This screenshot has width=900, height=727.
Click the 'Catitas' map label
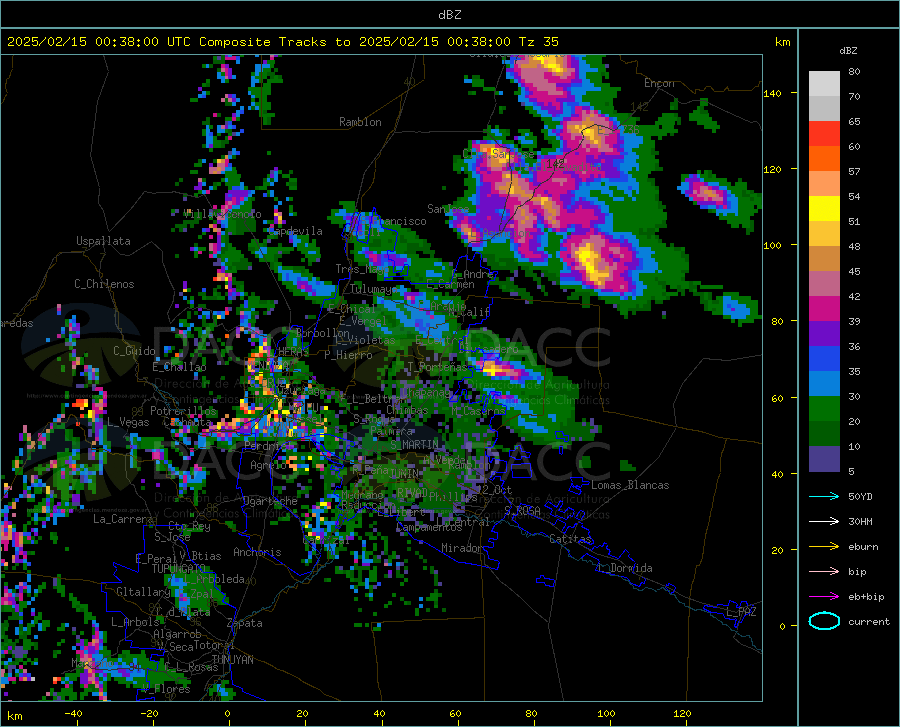[570, 539]
